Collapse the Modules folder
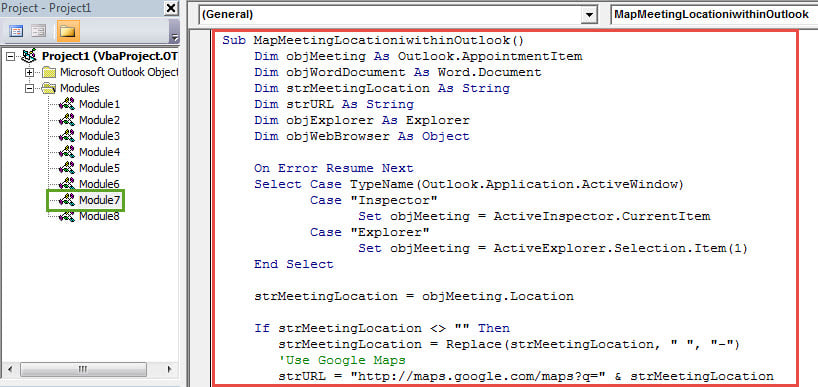The image size is (818, 387). click(29, 88)
